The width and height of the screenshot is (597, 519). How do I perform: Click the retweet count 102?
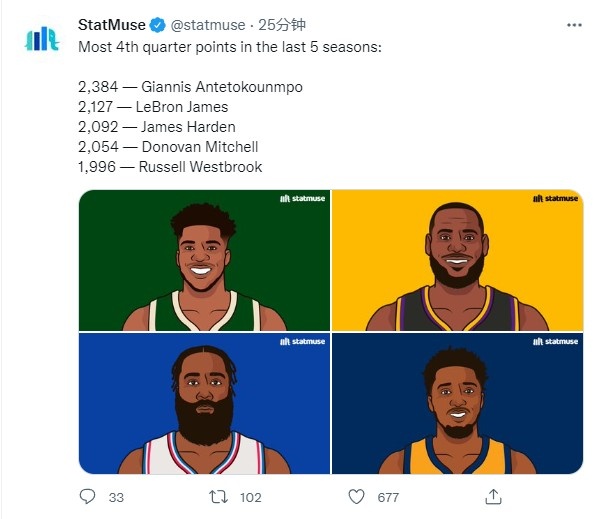(x=251, y=497)
